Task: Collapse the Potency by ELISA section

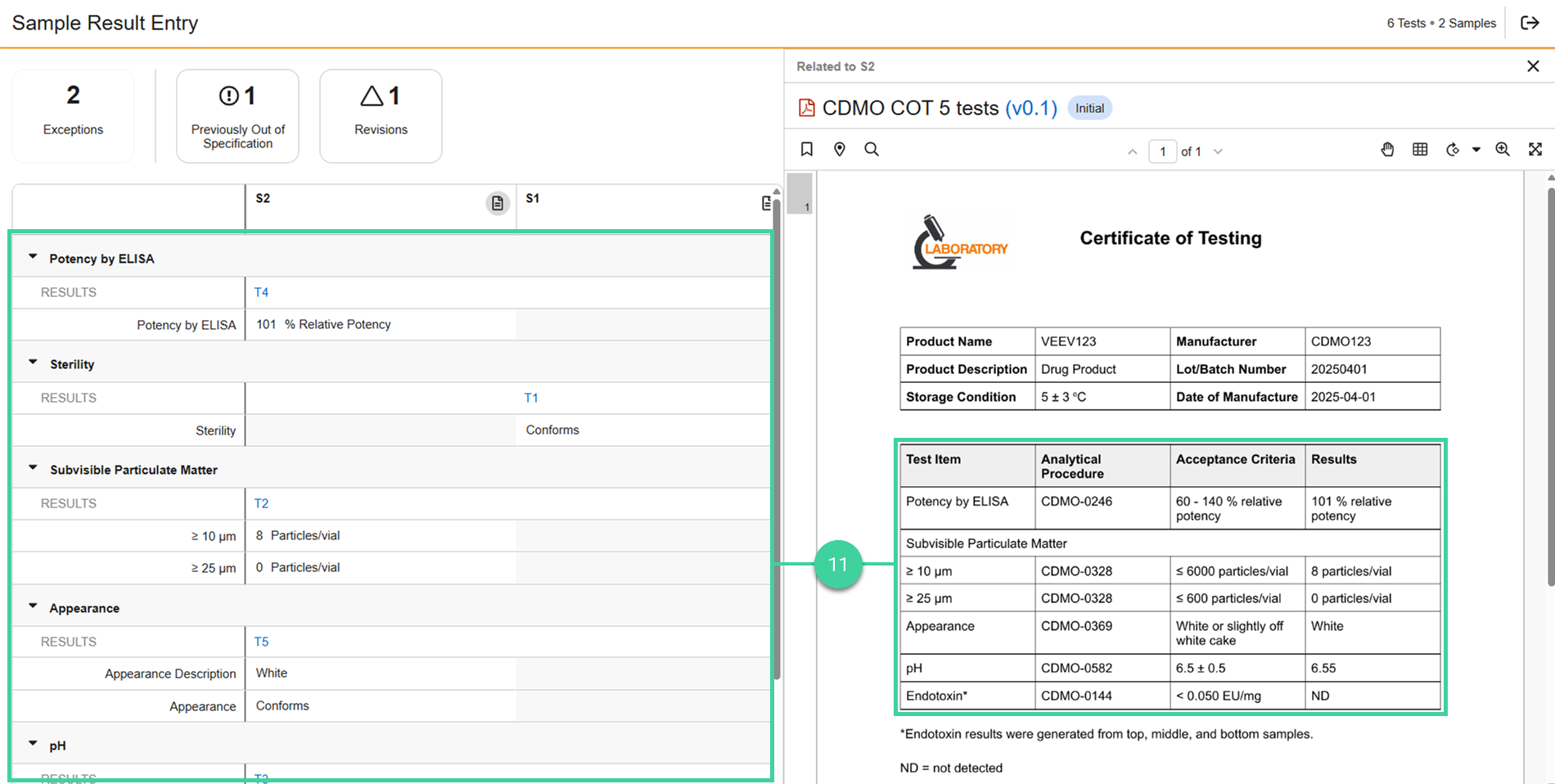Action: 33,257
